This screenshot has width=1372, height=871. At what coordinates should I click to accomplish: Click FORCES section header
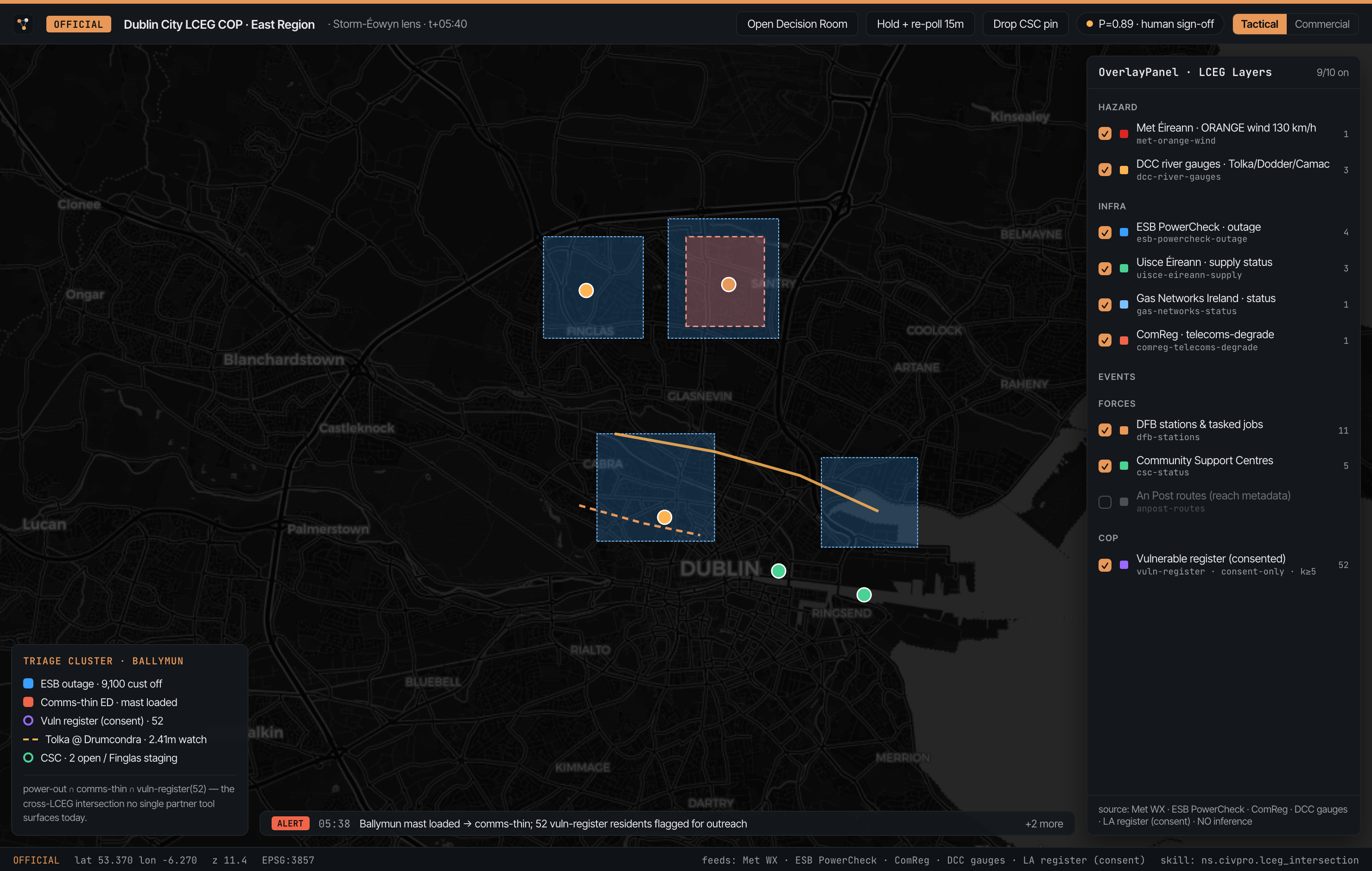tap(1117, 404)
